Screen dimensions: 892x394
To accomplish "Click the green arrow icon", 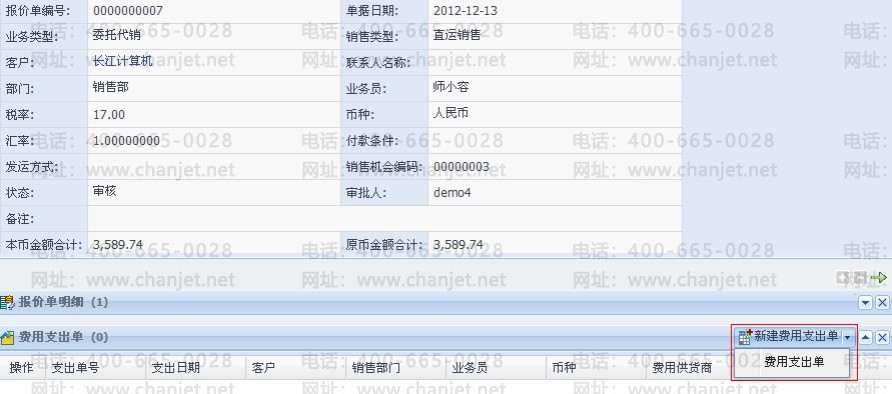I will coord(879,277).
